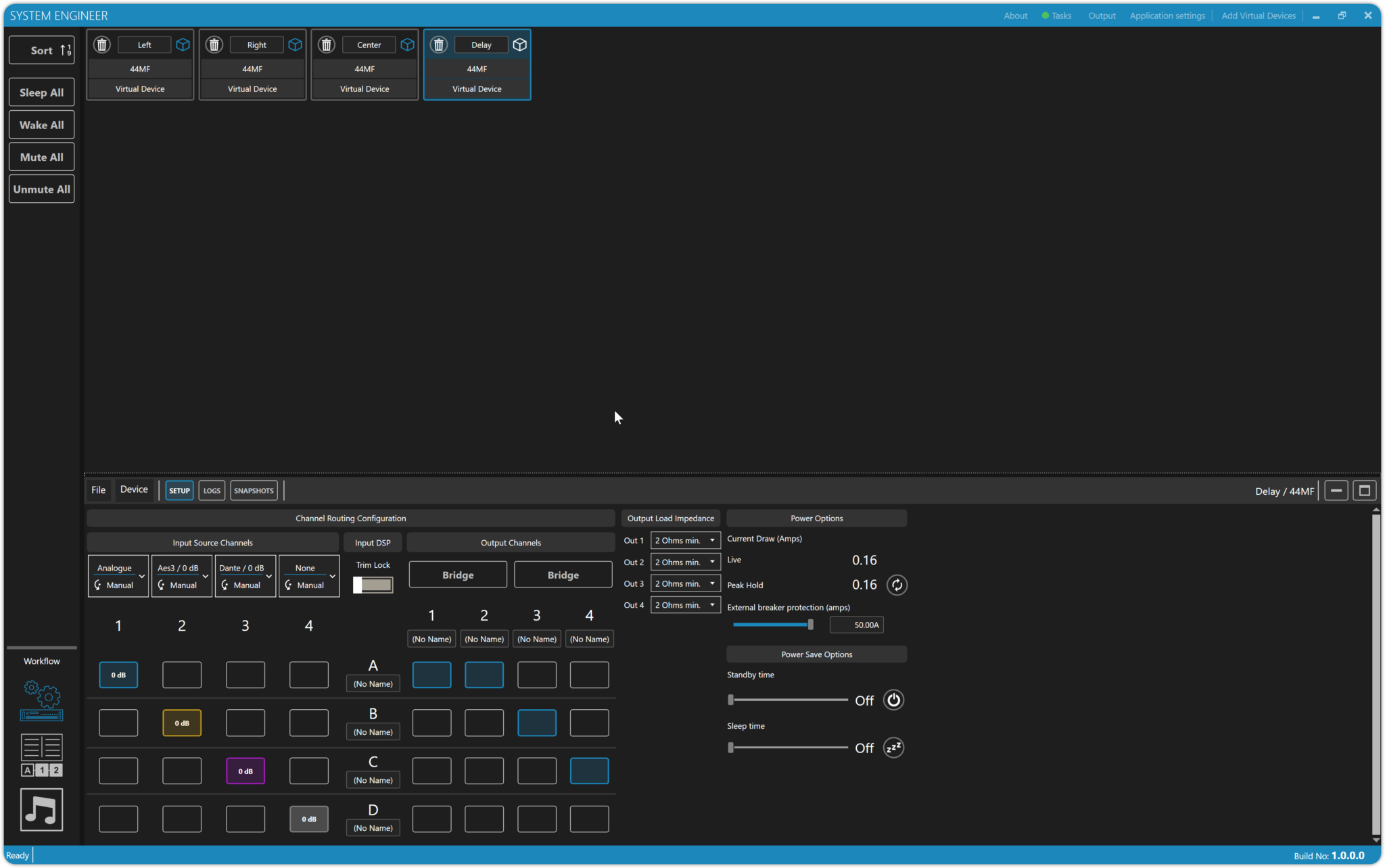Click the Sleep zzz icon button

[x=893, y=748]
